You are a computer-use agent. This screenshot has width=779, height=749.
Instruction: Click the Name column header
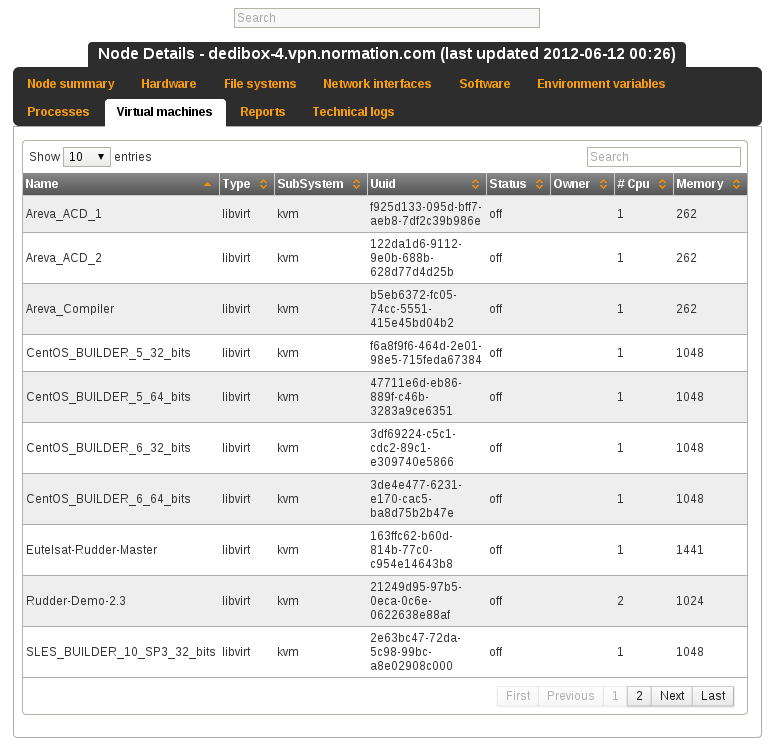tap(121, 184)
